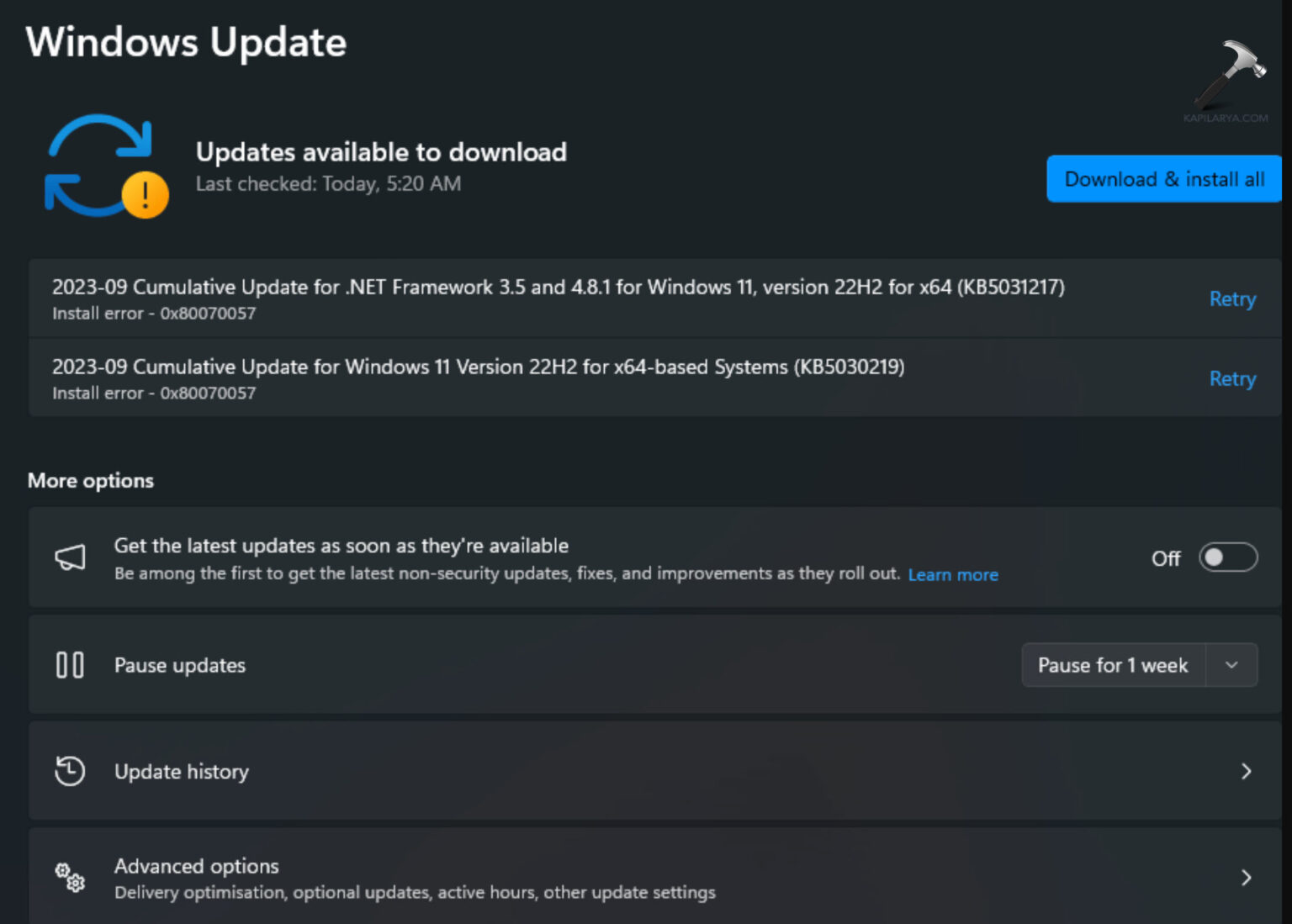Viewport: 1292px width, 924px height.
Task: Enable the get latest updates toggle
Action: pyautogui.click(x=1227, y=557)
